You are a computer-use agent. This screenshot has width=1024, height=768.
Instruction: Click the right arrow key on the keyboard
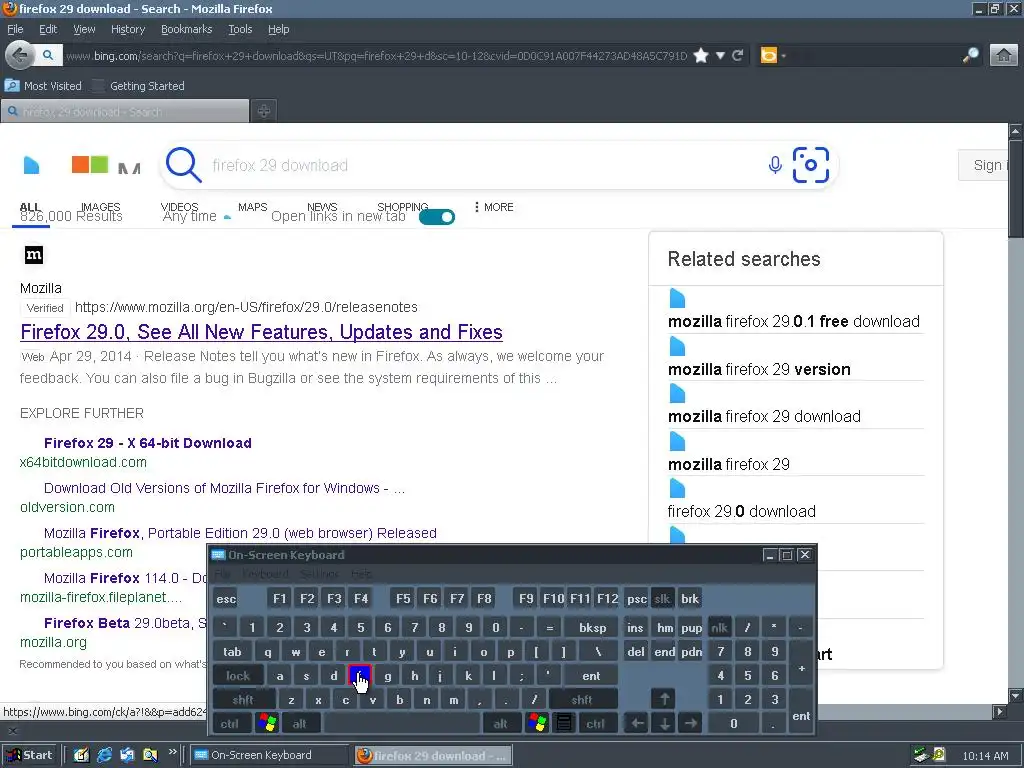point(691,723)
